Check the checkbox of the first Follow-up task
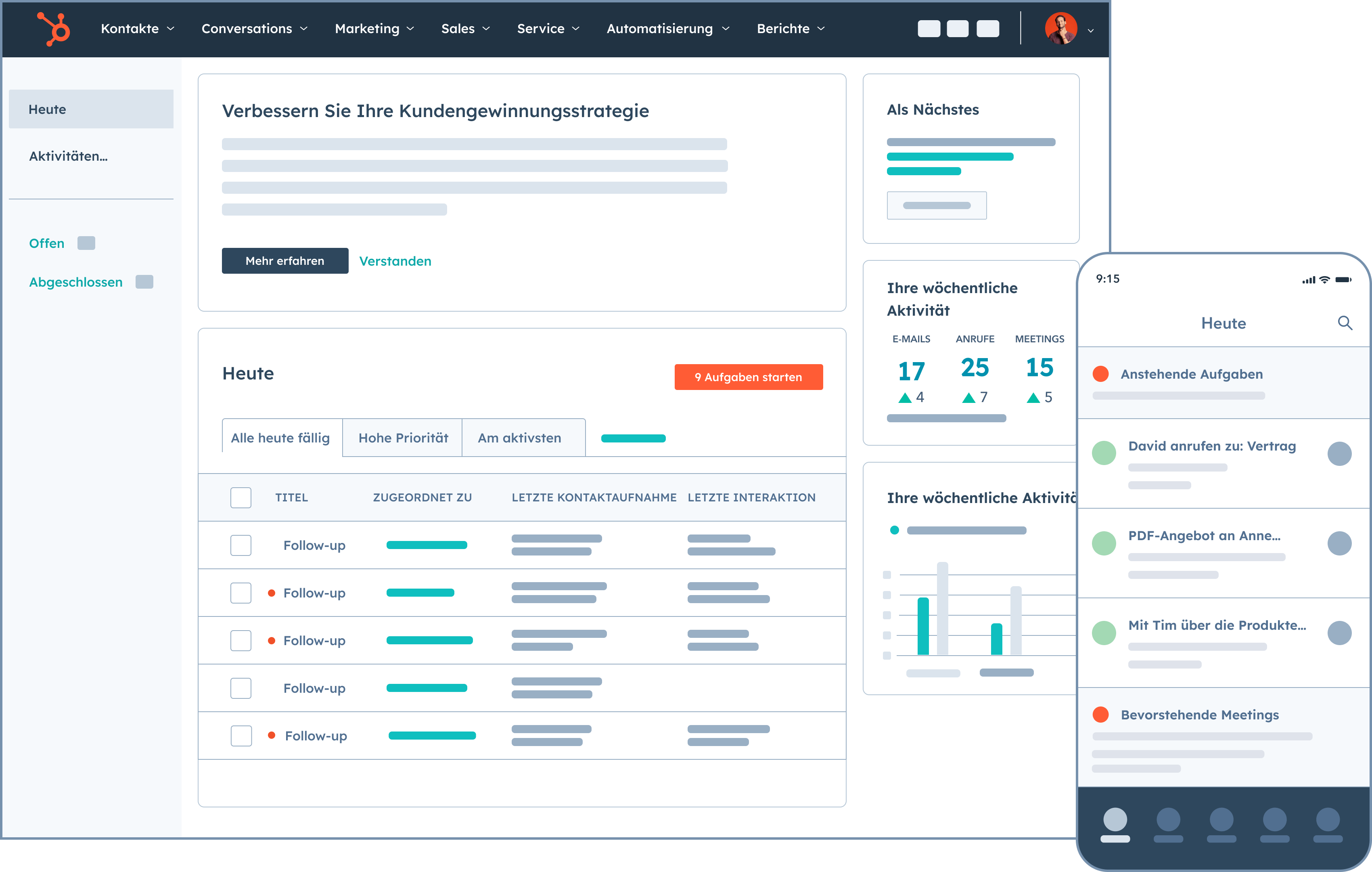Image resolution: width=1372 pixels, height=872 pixels. (x=241, y=545)
